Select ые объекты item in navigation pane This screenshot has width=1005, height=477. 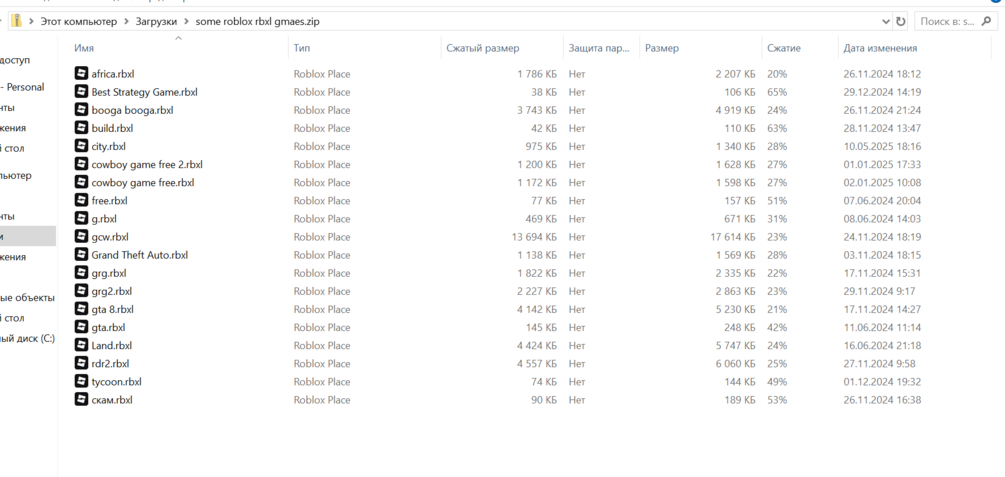(28, 297)
